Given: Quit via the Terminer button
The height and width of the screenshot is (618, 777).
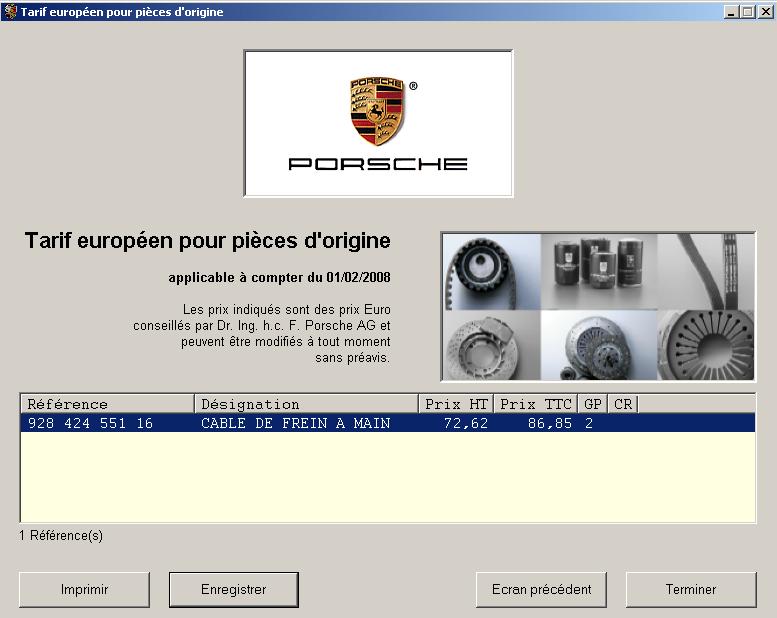Looking at the screenshot, I should coord(691,589).
